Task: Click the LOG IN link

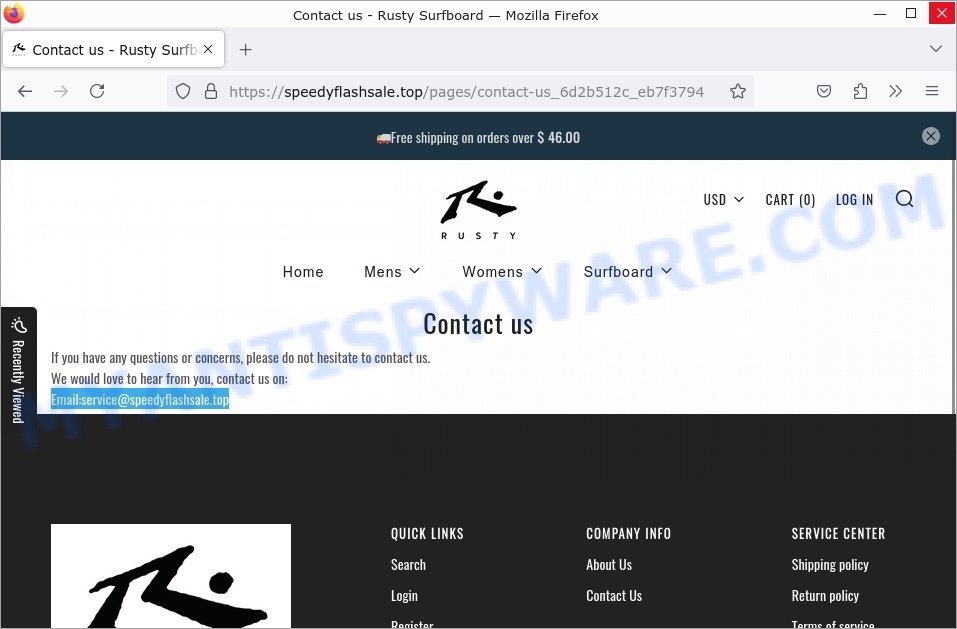Action: coord(854,199)
